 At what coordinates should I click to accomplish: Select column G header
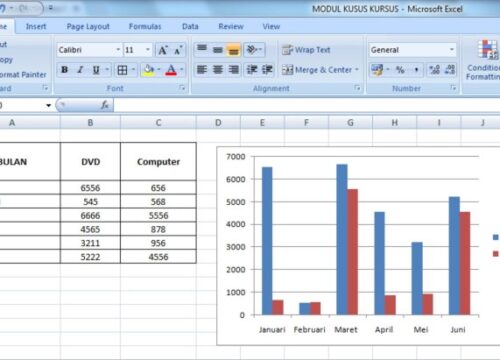(350, 123)
